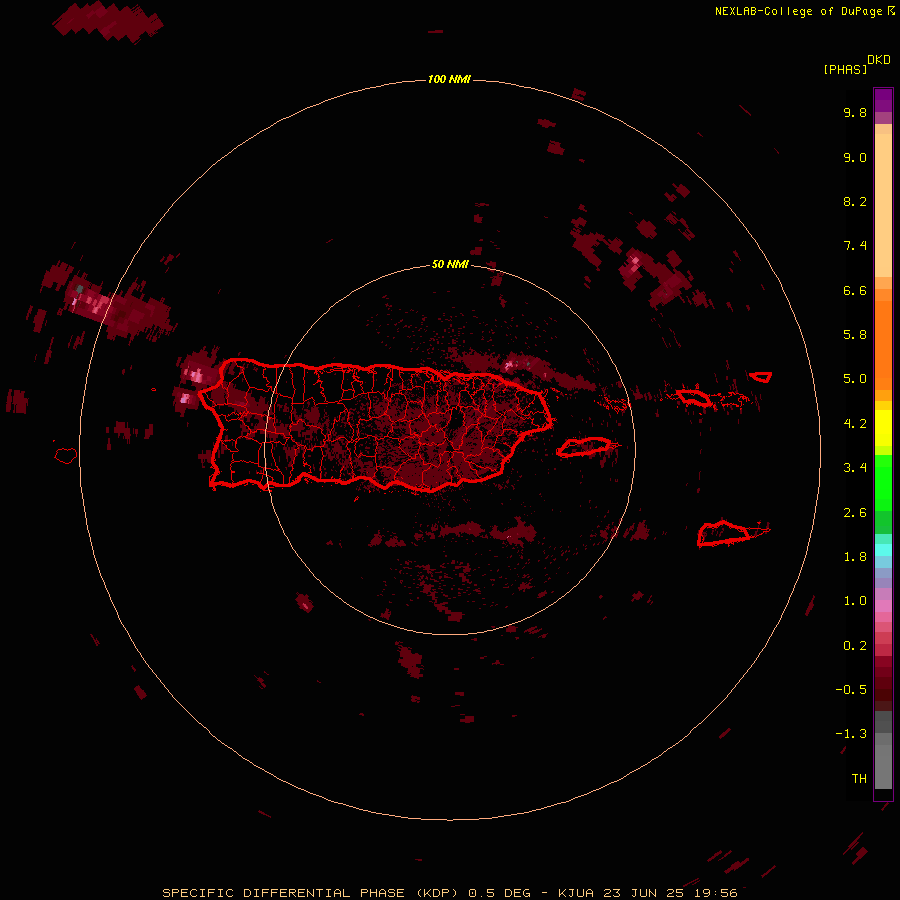Click the DKD label above the legend
Image resolution: width=900 pixels, height=900 pixels.
point(879,60)
